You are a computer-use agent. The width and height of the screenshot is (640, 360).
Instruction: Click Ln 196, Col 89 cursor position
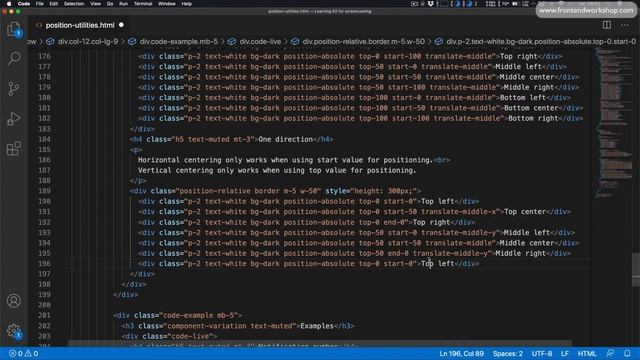pyautogui.click(x=461, y=353)
